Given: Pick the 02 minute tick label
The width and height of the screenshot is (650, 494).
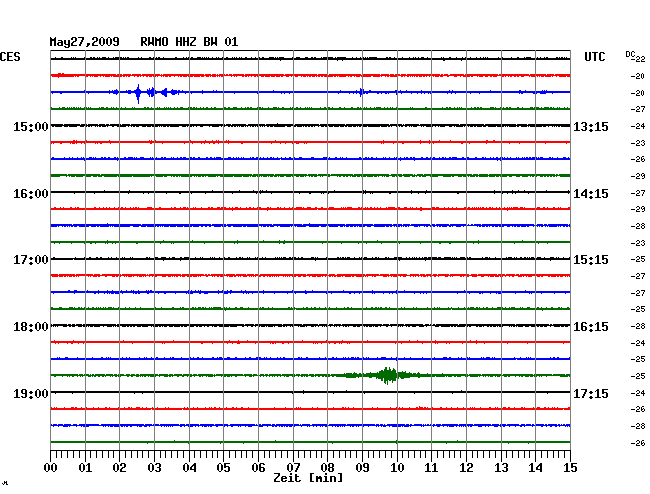Looking at the screenshot, I should coord(119,468).
